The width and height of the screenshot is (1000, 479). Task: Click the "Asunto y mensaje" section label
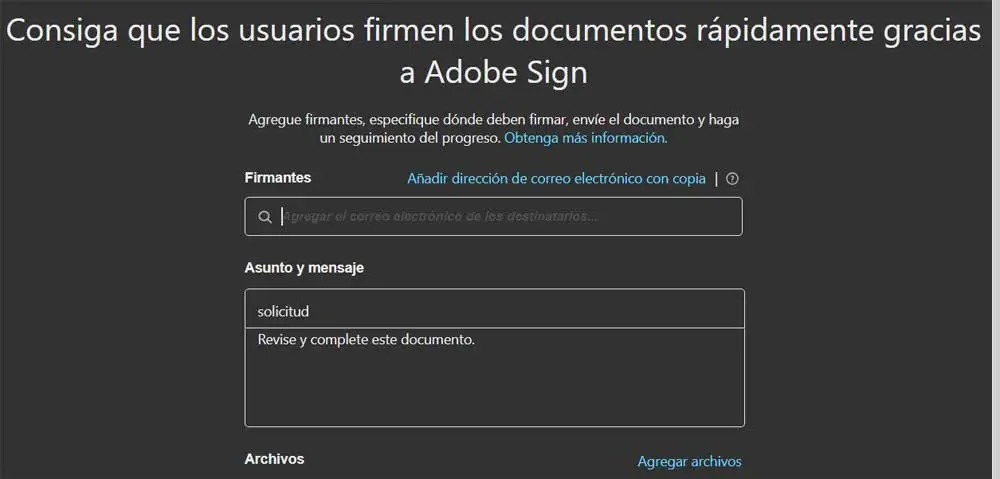(304, 268)
